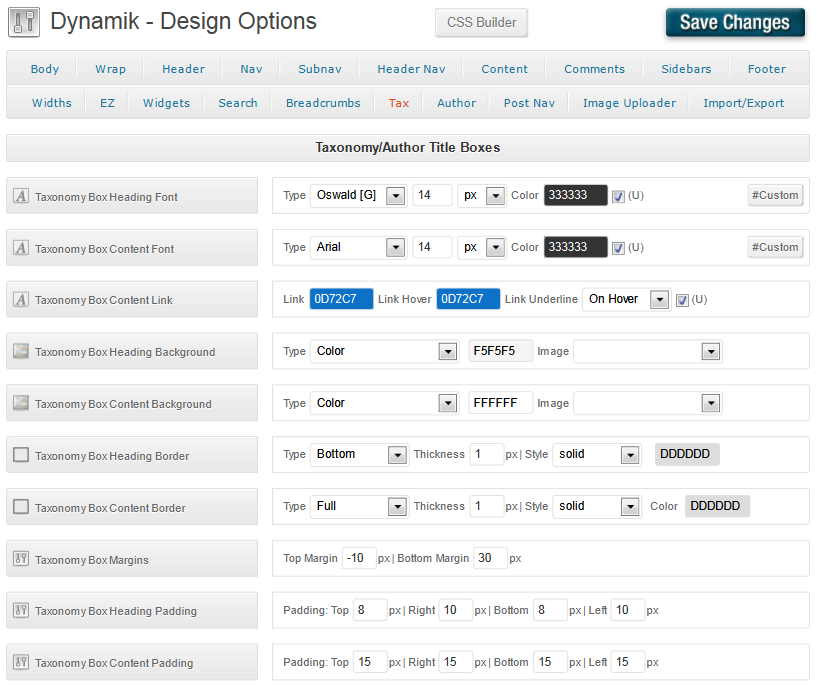This screenshot has width=817, height=686.
Task: Toggle the (U) checkbox for Heading Font
Action: coord(618,196)
